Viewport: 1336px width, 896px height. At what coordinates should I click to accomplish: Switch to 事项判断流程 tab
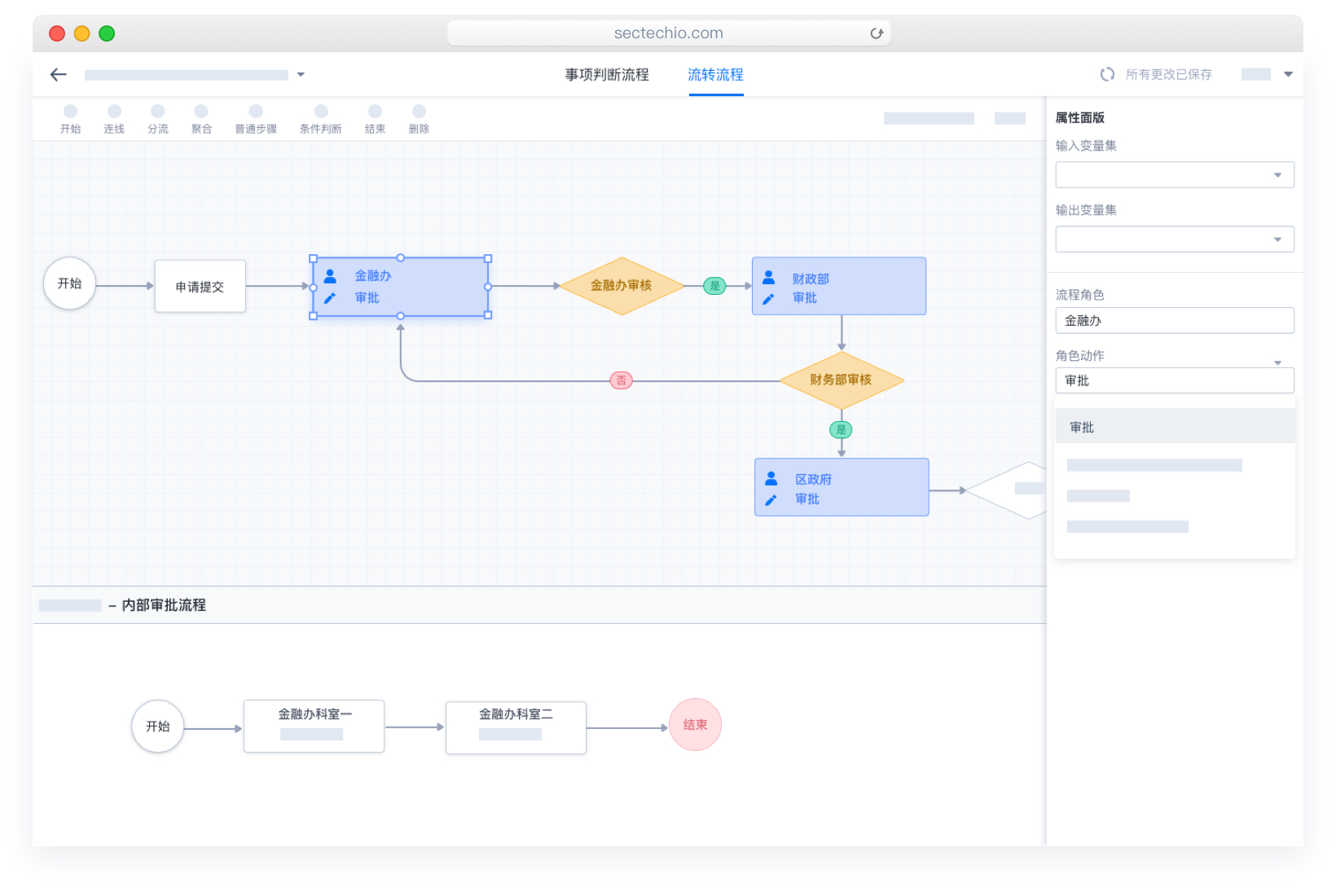tap(607, 75)
